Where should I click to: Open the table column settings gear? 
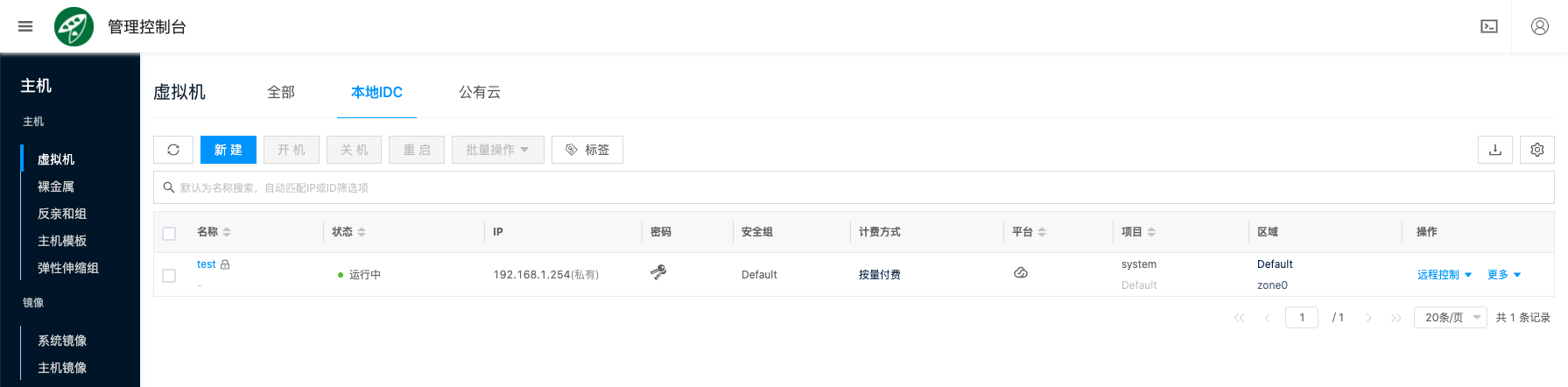tap(1536, 150)
